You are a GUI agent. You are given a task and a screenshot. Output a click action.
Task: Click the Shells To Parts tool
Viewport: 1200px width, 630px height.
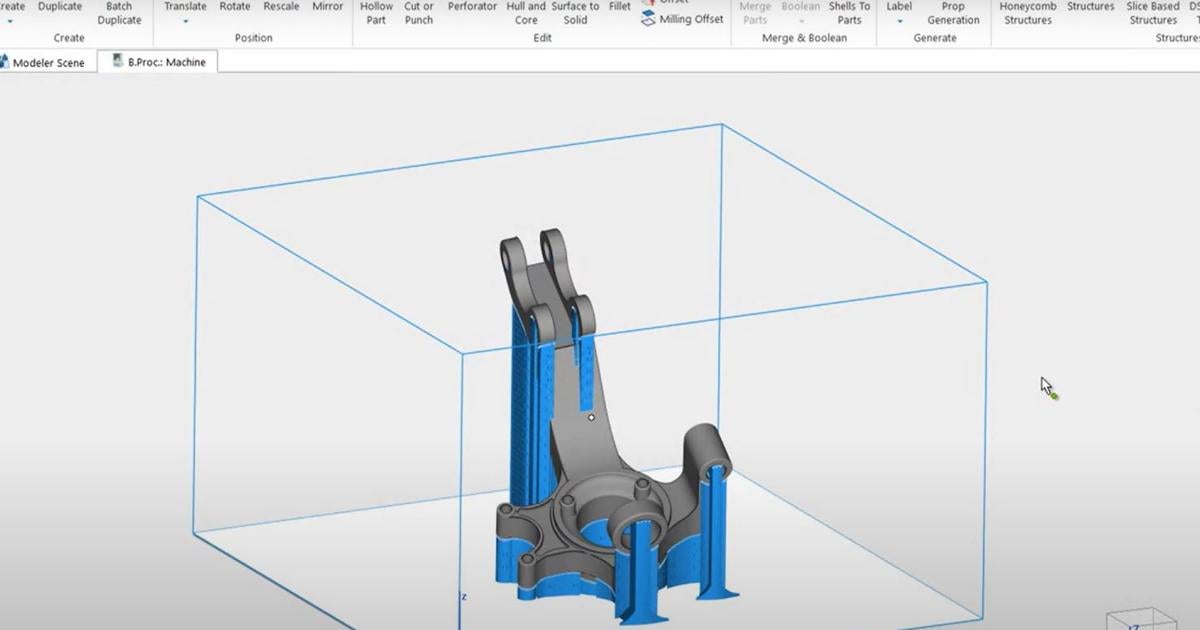coord(849,13)
